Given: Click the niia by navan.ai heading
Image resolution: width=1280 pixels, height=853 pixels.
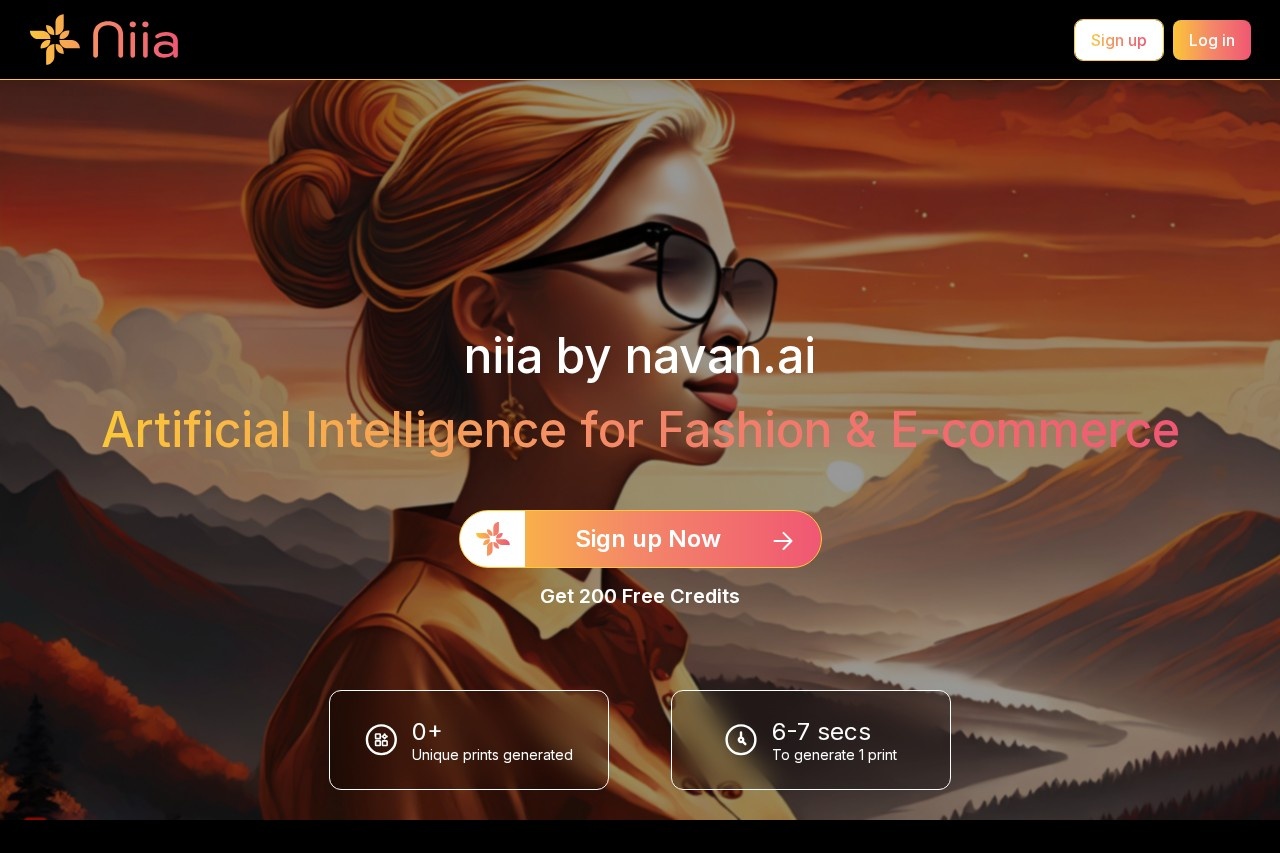Looking at the screenshot, I should coord(640,357).
